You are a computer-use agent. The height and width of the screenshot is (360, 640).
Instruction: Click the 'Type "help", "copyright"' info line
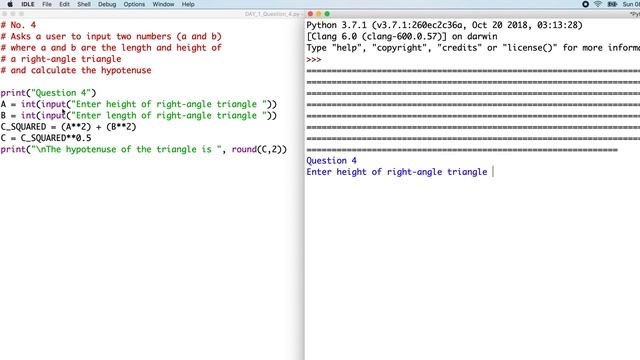pos(473,48)
